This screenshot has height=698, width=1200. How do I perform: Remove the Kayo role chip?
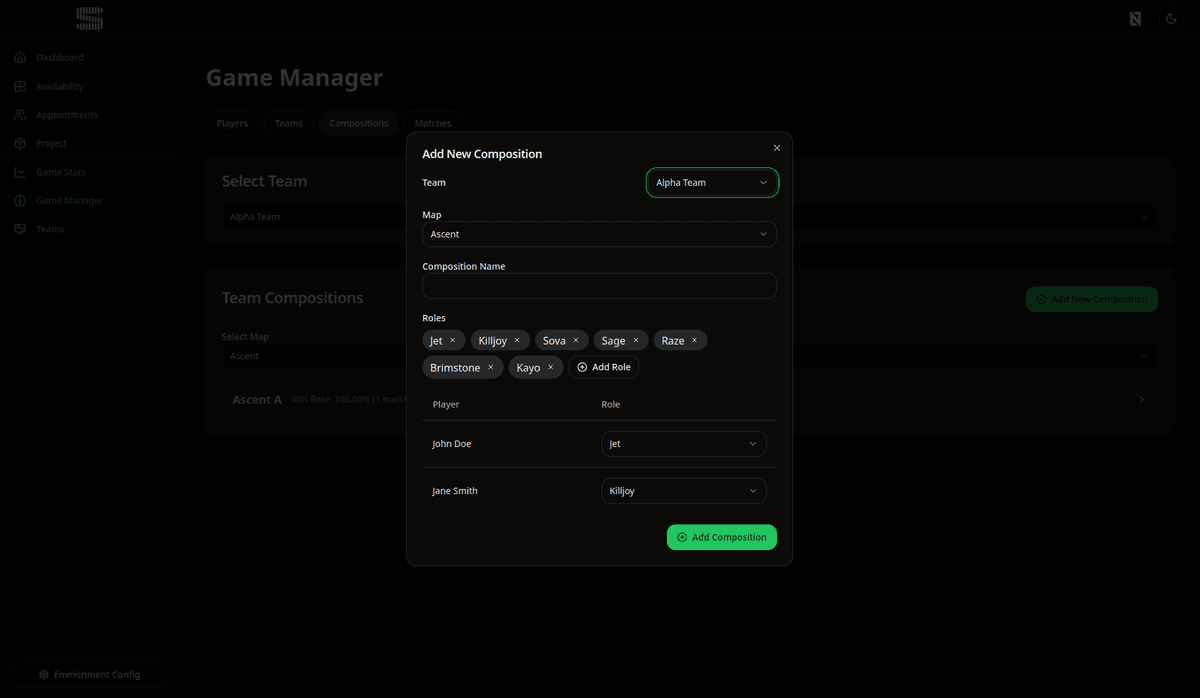pos(551,368)
